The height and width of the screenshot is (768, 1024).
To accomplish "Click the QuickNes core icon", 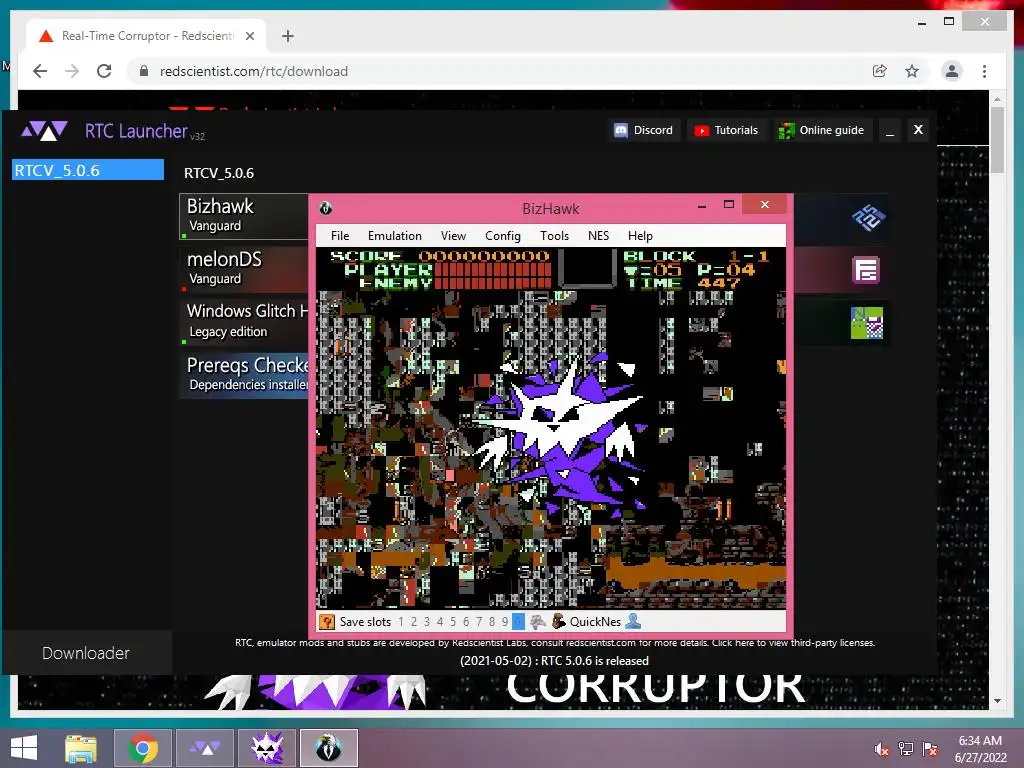I will [x=558, y=622].
